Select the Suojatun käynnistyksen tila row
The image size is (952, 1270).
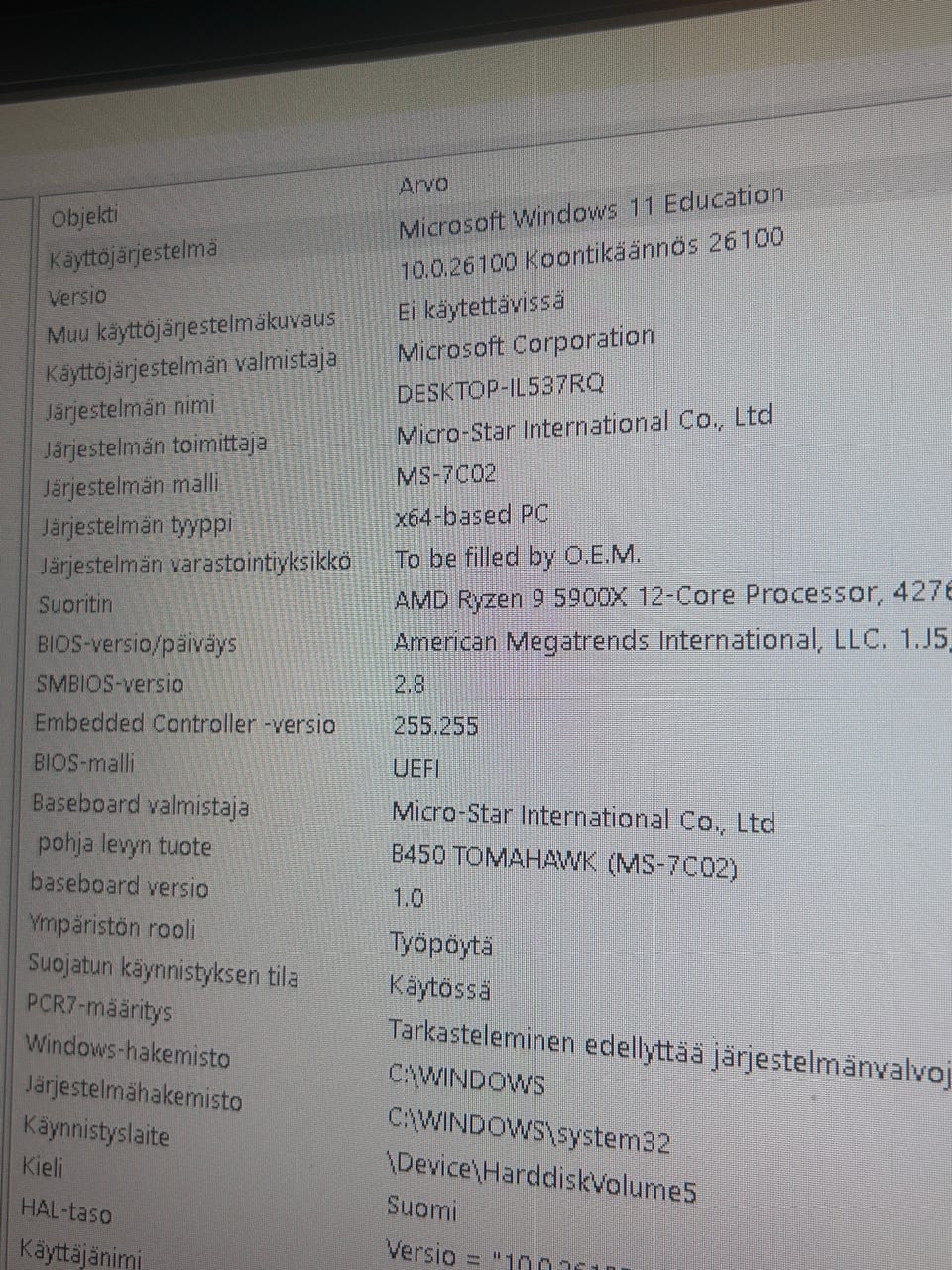(x=163, y=969)
